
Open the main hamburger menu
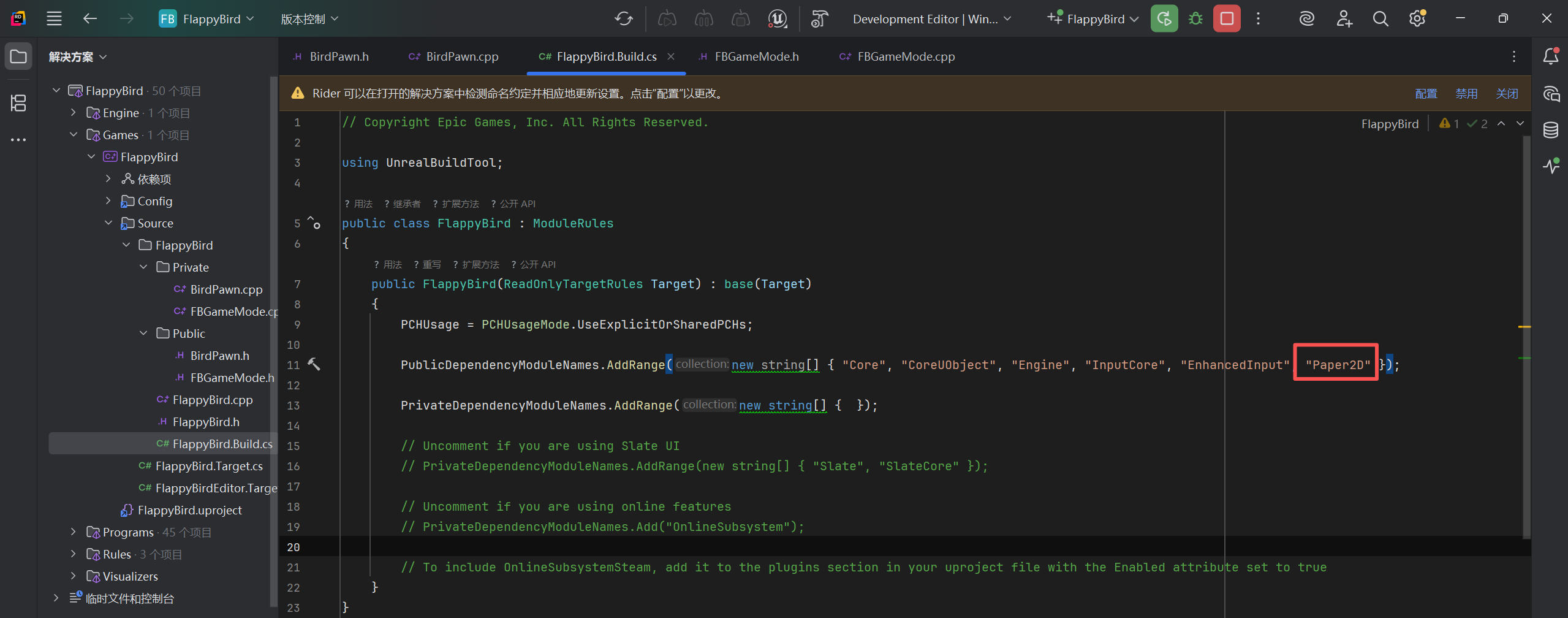[54, 18]
